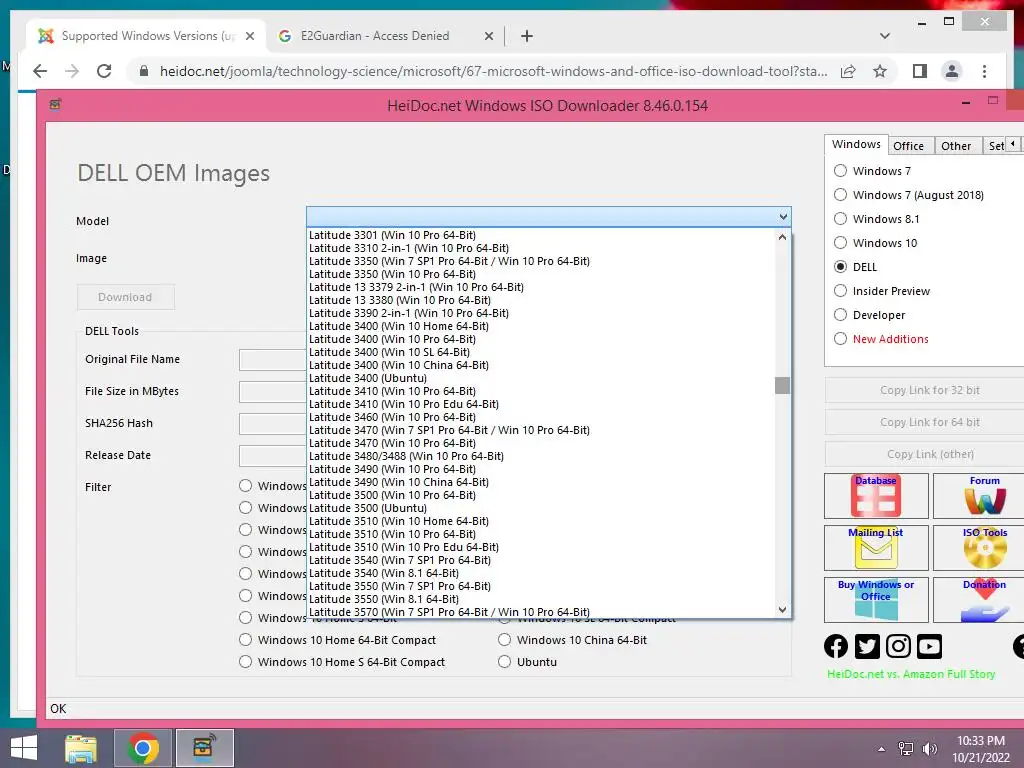Choose Windows 10 Home 64-Bit Compact filter
The width and height of the screenshot is (1024, 768).
pos(246,640)
